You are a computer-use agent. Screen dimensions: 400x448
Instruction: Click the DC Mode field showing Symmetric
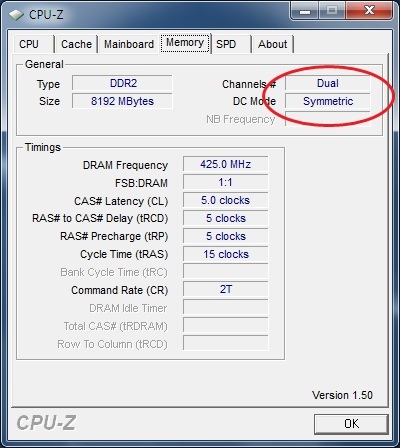[x=328, y=101]
